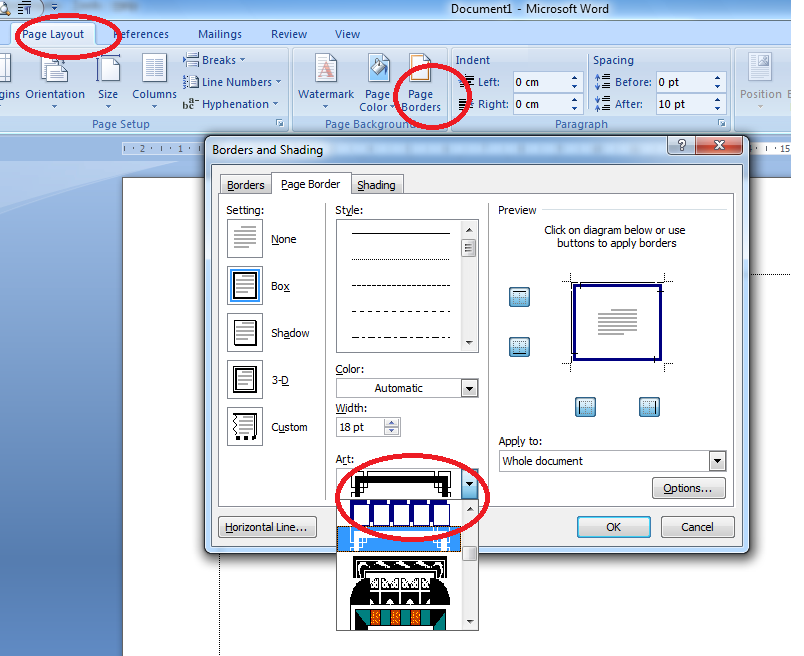Open the Apply to Whole document dropdown
Image resolution: width=804 pixels, height=656 pixels.
click(x=717, y=461)
